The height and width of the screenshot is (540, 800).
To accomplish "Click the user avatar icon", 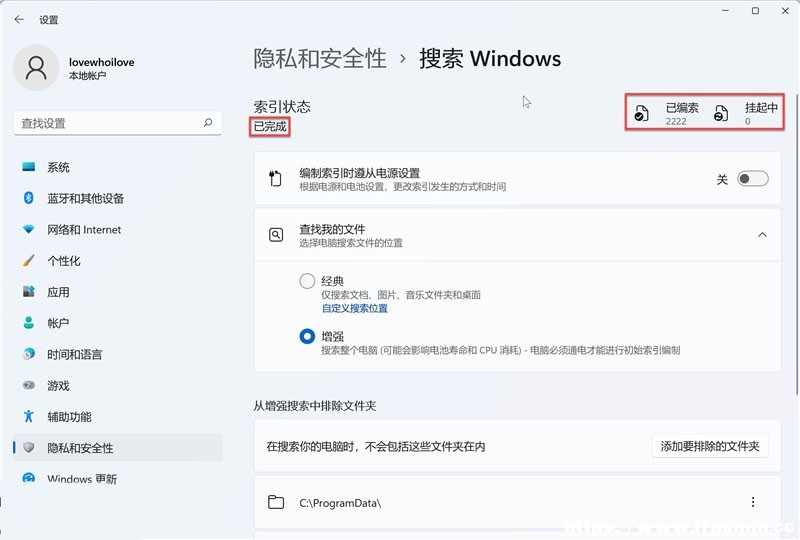I will click(x=36, y=67).
